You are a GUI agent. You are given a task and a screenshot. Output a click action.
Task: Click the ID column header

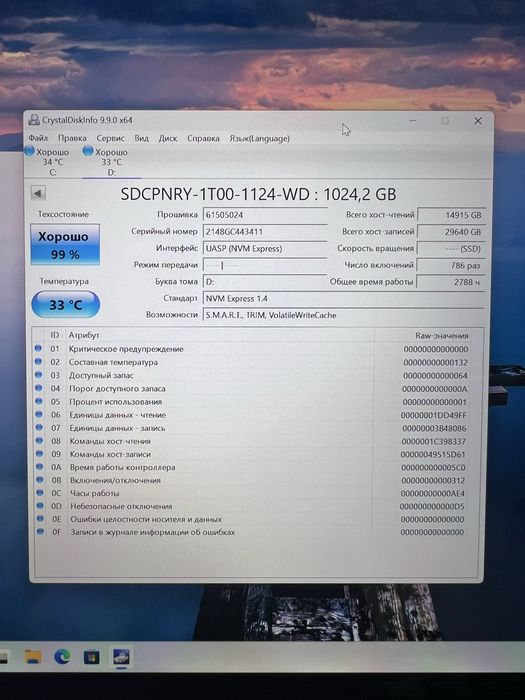(54, 335)
